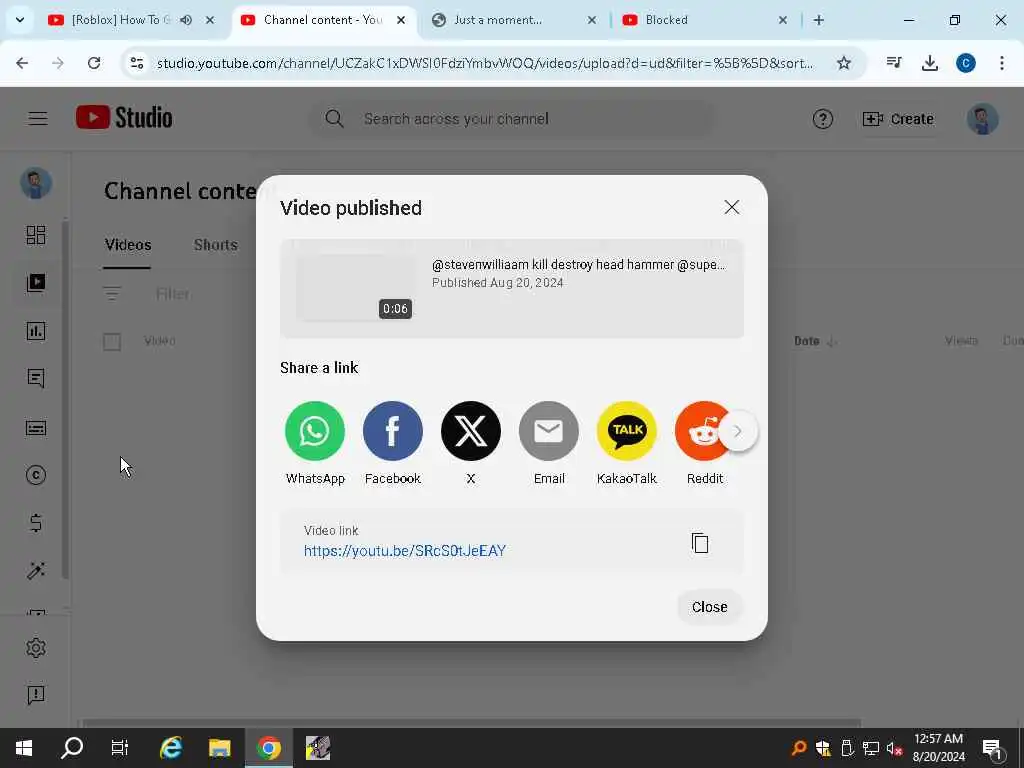Viewport: 1024px width, 768px height.
Task: Open File Explorer from taskbar
Action: pyautogui.click(x=220, y=748)
